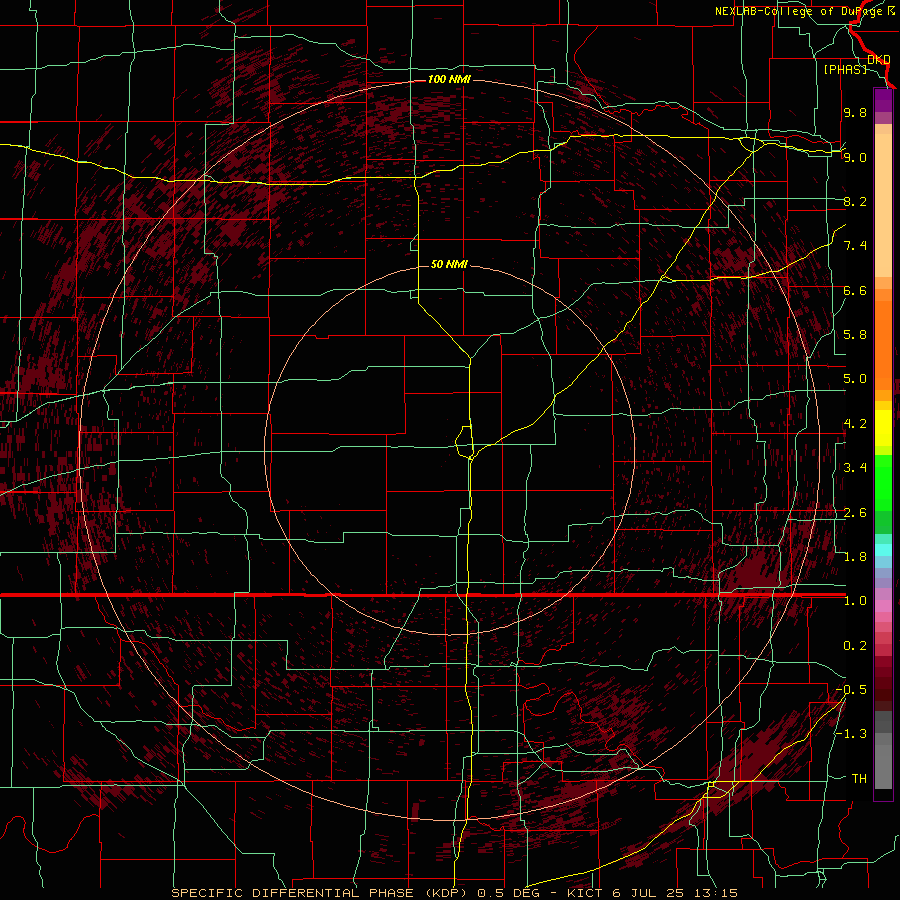The image size is (900, 900).
Task: Click the 4.2 value on the scale
Action: (855, 424)
